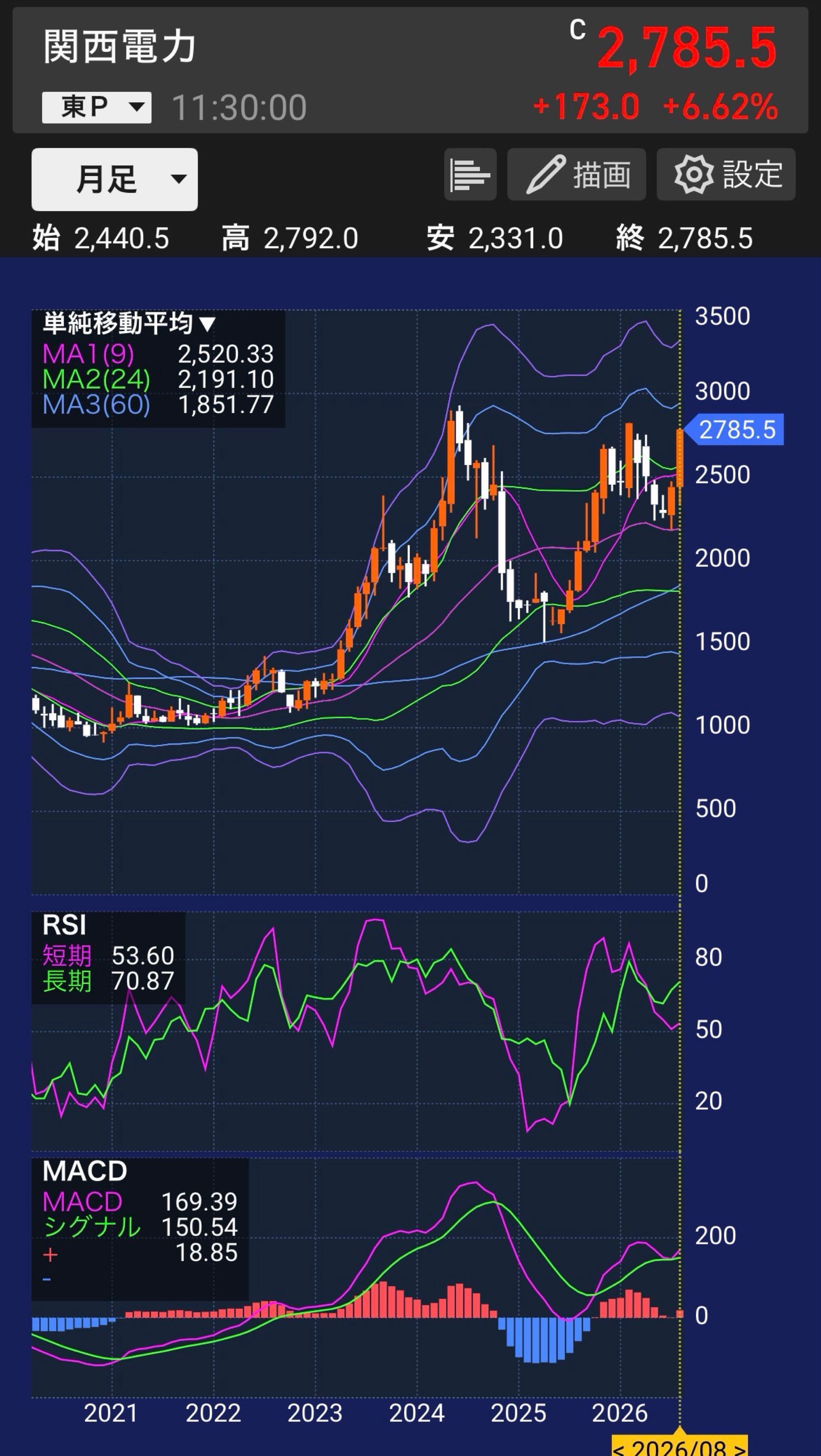Tap the 2026 year label on the time axis
This screenshot has width=821, height=1456.
620,1414
